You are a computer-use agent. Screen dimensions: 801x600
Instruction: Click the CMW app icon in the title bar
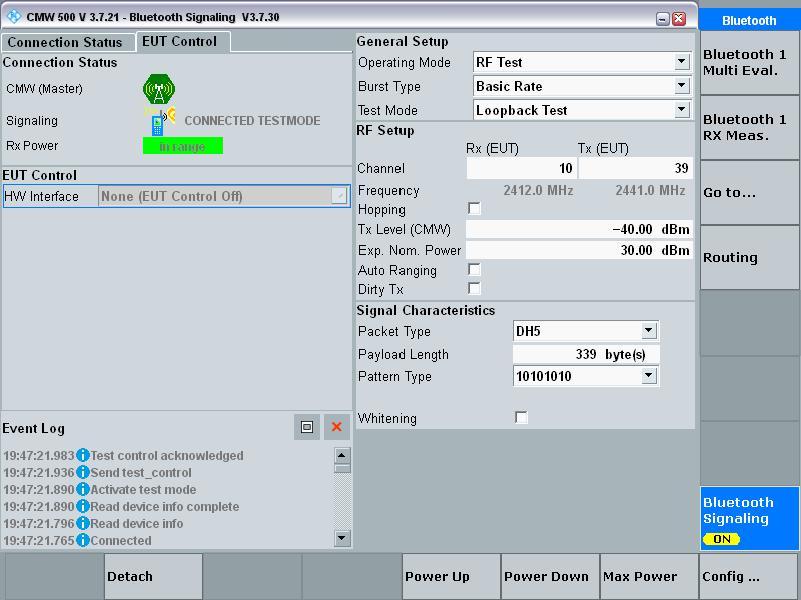tap(14, 16)
